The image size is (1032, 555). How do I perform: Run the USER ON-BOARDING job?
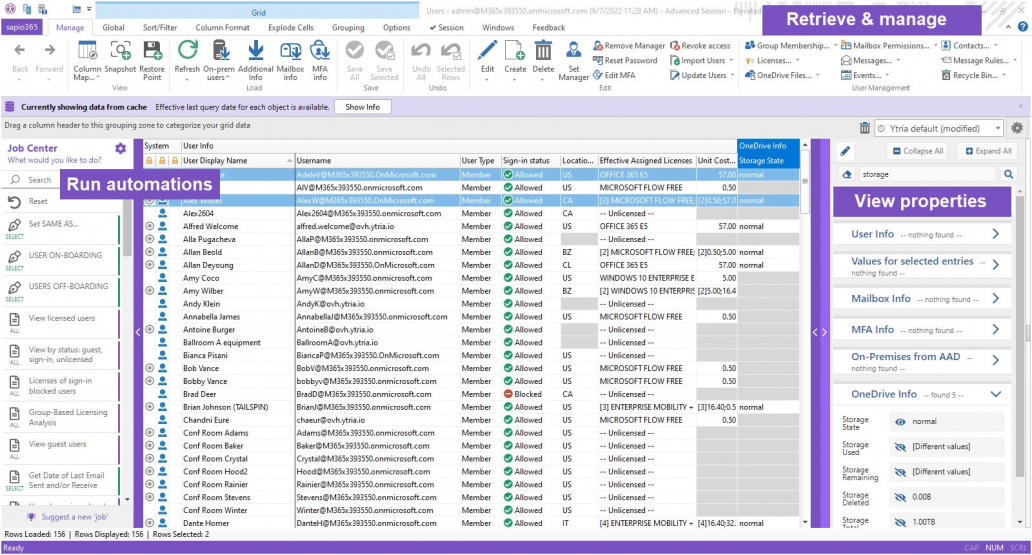pyautogui.click(x=61, y=260)
